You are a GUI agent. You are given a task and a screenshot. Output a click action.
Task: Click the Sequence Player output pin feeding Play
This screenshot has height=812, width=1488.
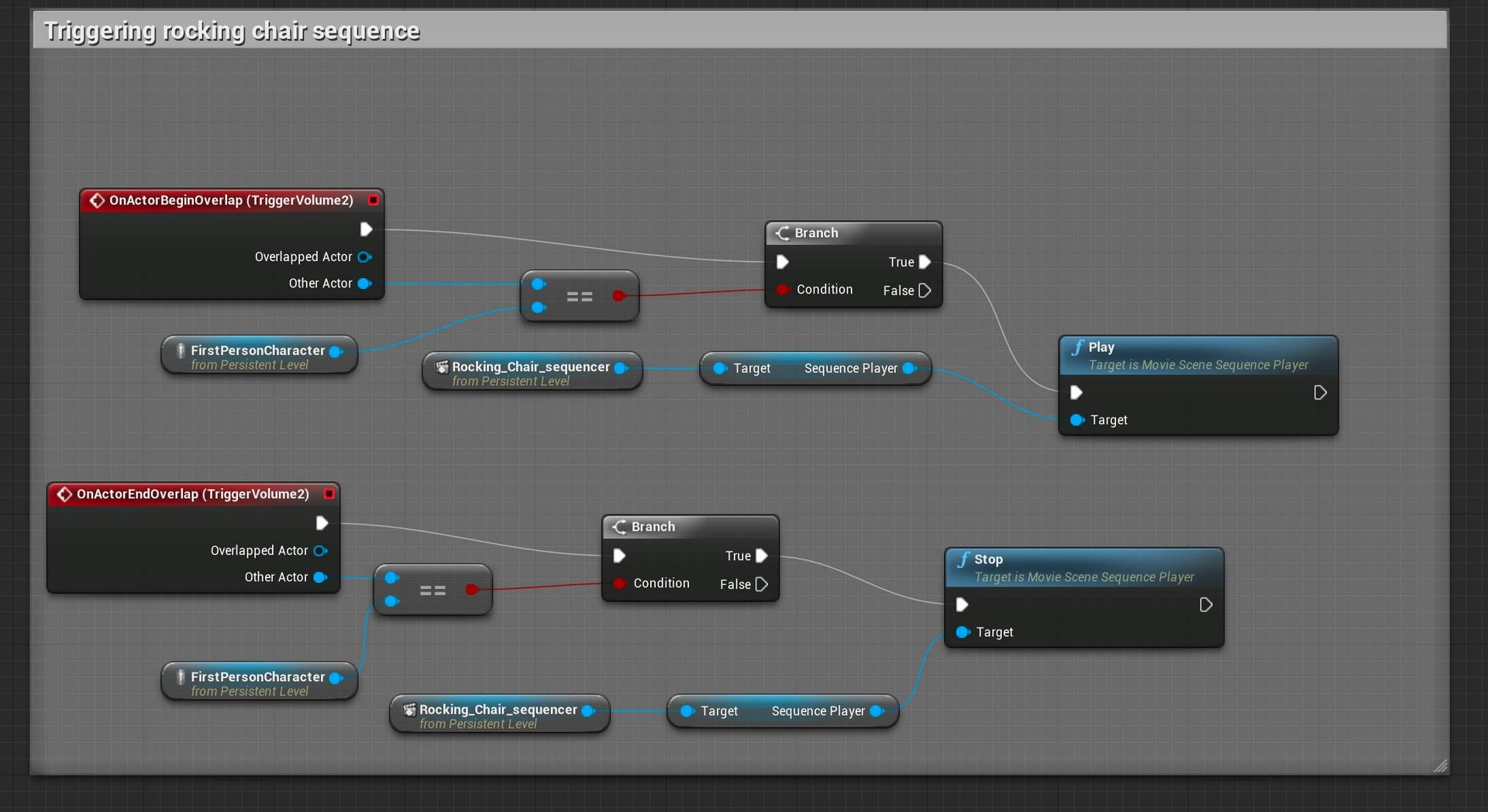click(x=909, y=368)
